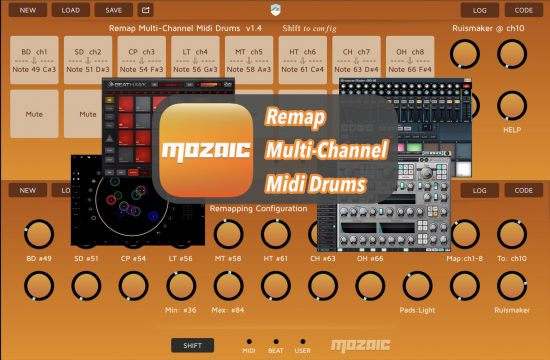Click the LOAD button in the top toolbar

(x=71, y=10)
